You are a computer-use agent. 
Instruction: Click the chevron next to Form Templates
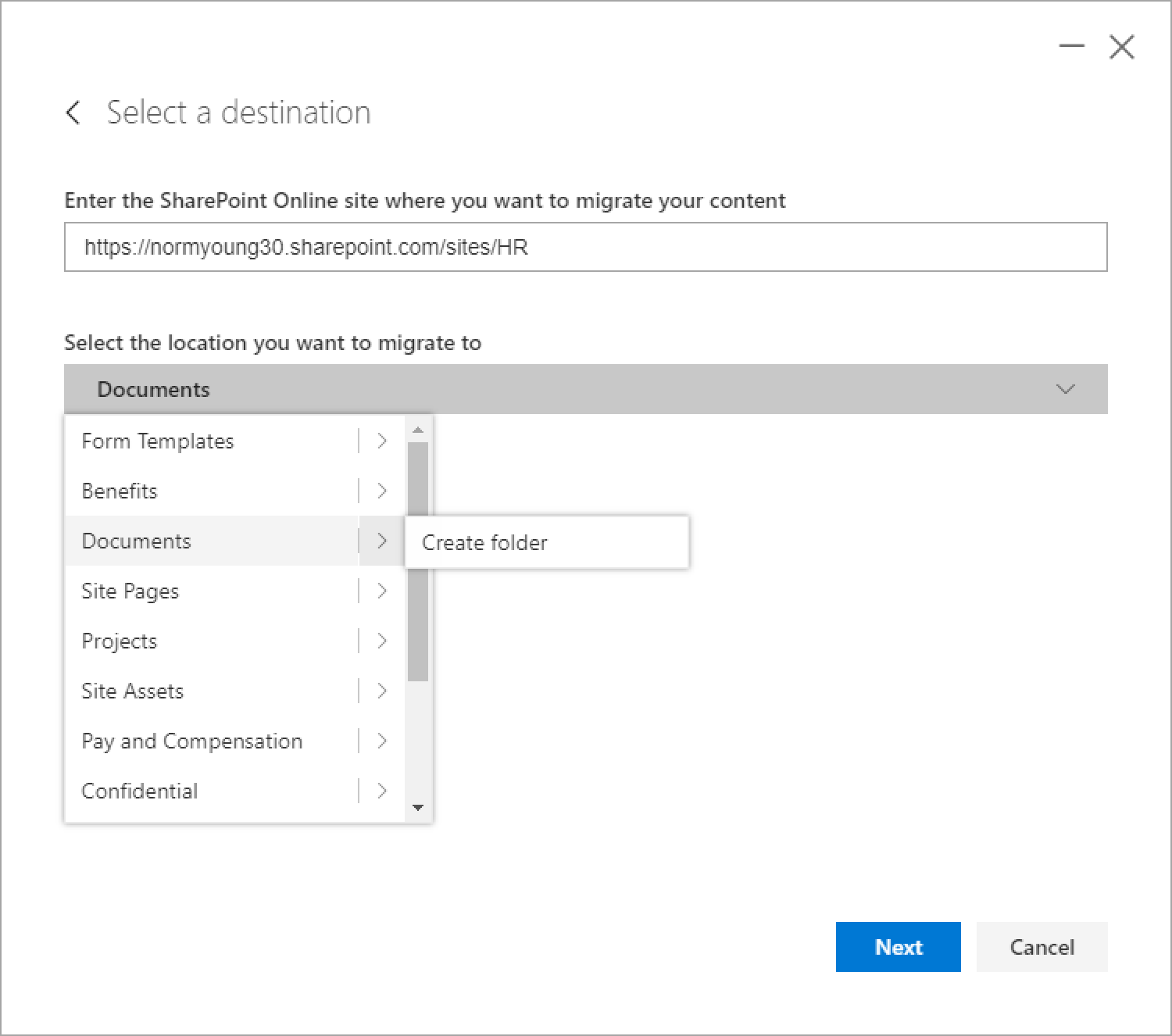click(382, 441)
